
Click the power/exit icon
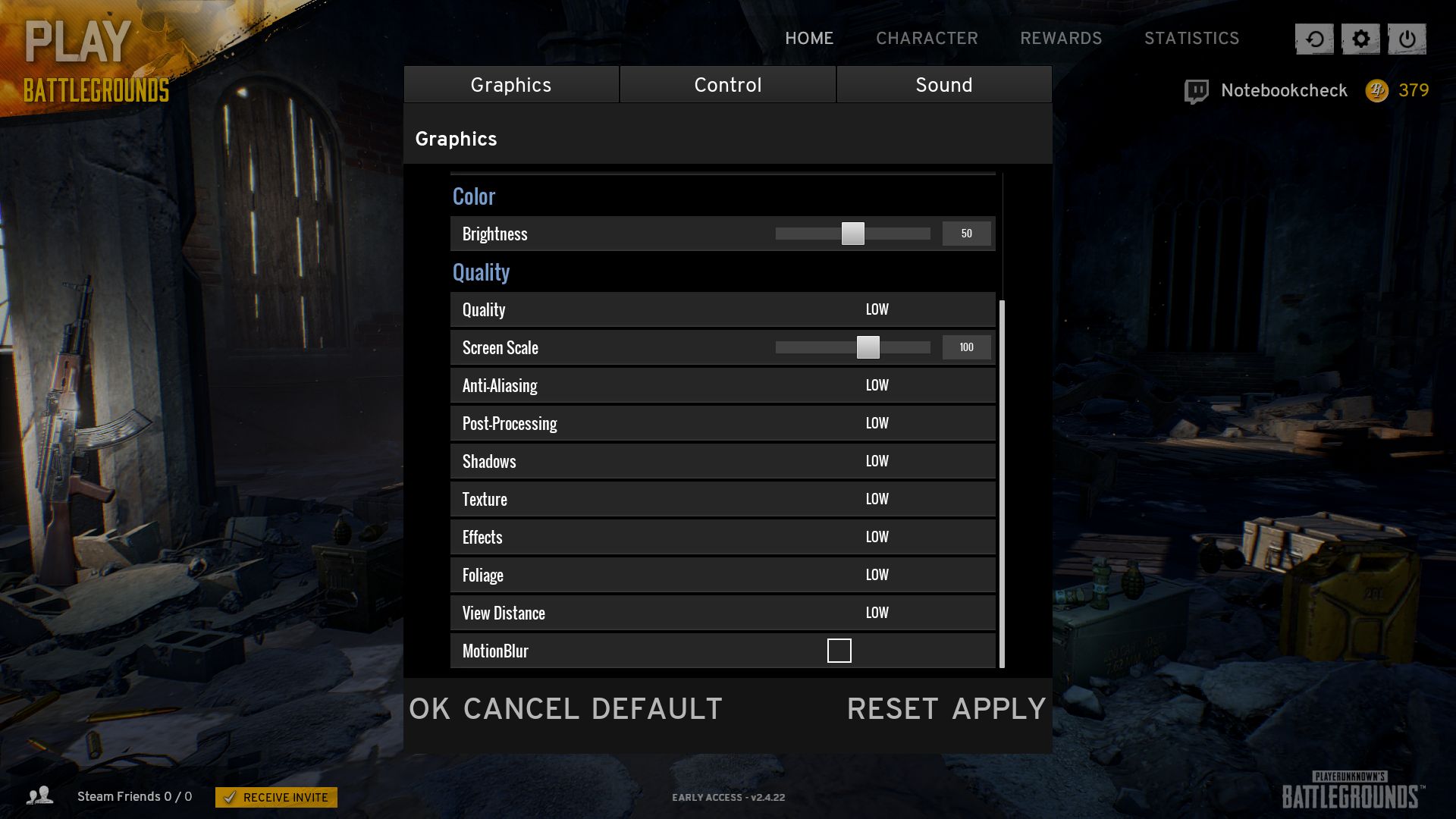pos(1407,39)
